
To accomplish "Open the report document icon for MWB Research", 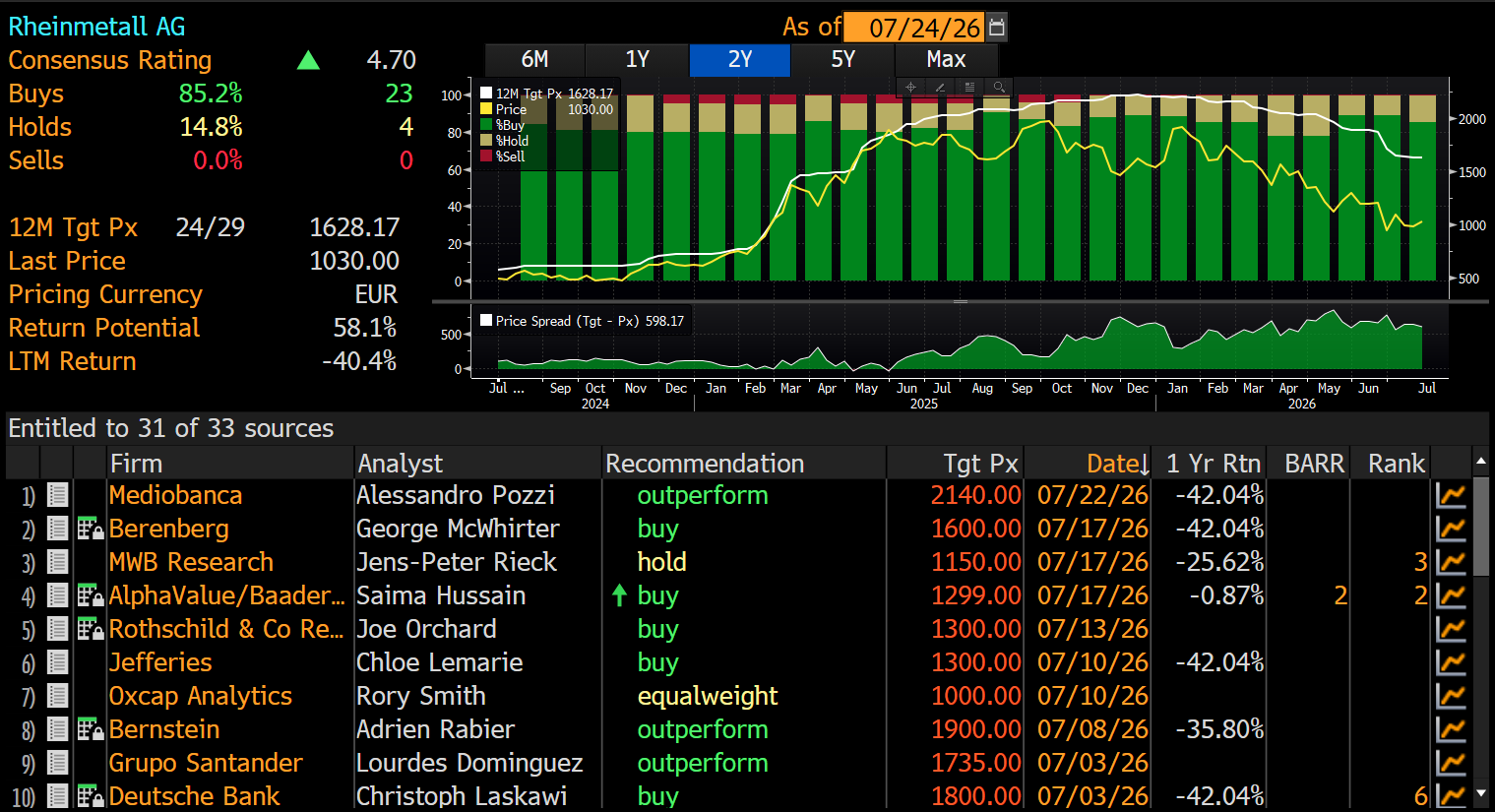I will (x=58, y=562).
